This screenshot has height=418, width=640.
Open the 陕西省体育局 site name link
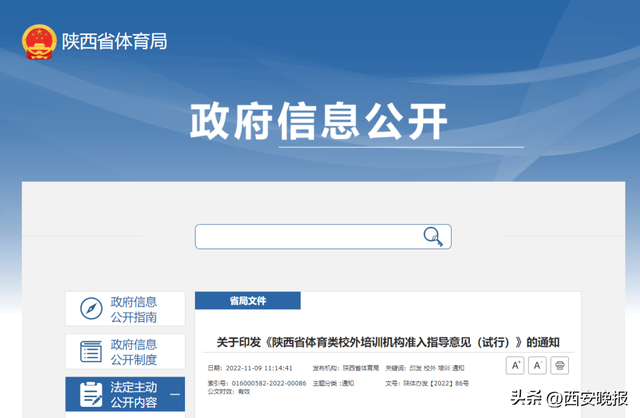pyautogui.click(x=114, y=42)
